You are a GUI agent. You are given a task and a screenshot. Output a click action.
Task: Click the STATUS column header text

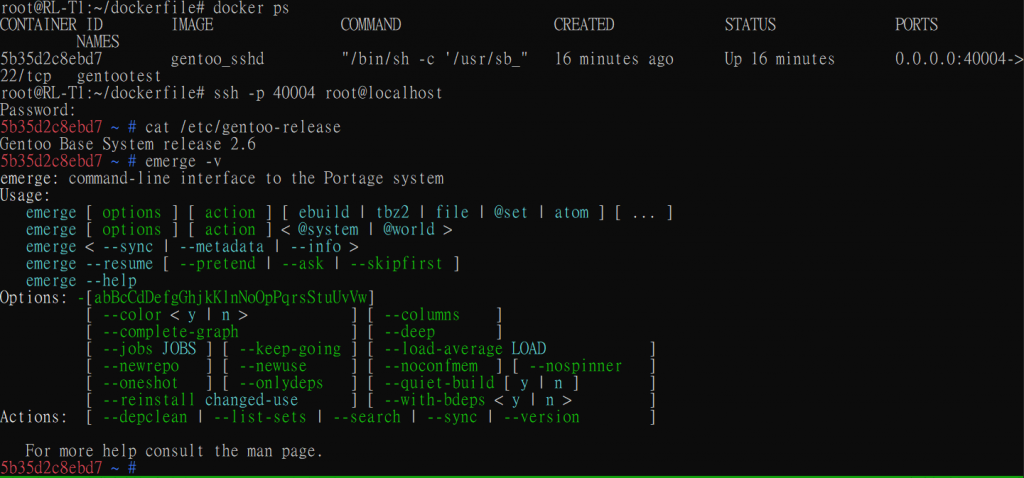[750, 25]
